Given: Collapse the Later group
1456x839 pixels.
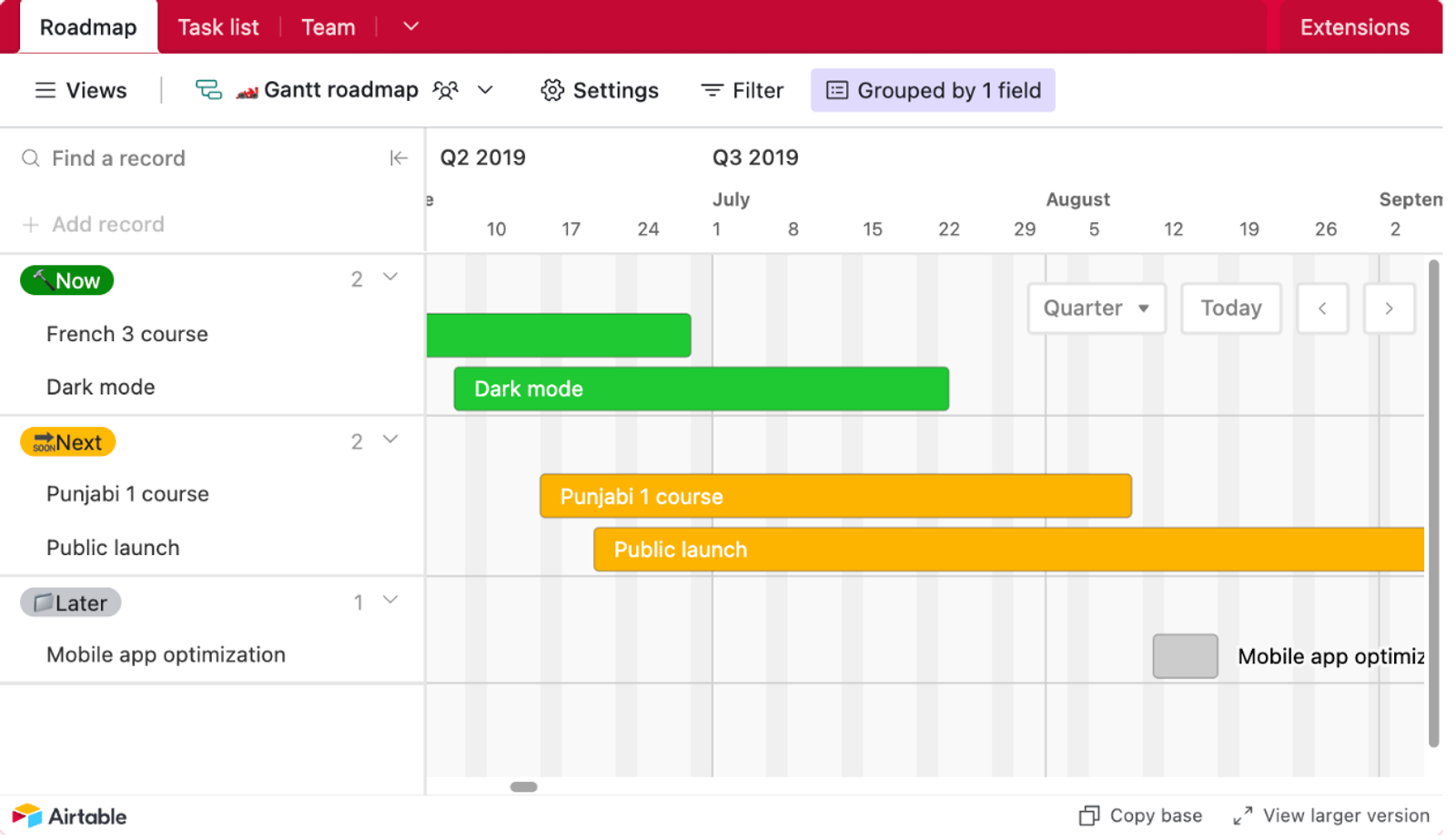Looking at the screenshot, I should point(390,600).
